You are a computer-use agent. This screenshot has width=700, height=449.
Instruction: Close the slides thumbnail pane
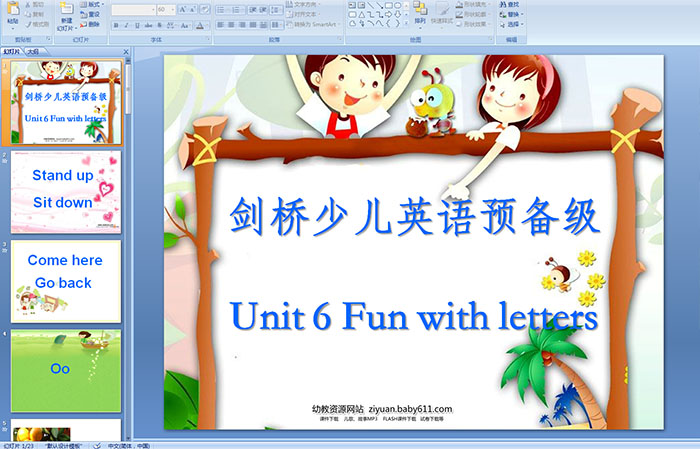point(126,52)
